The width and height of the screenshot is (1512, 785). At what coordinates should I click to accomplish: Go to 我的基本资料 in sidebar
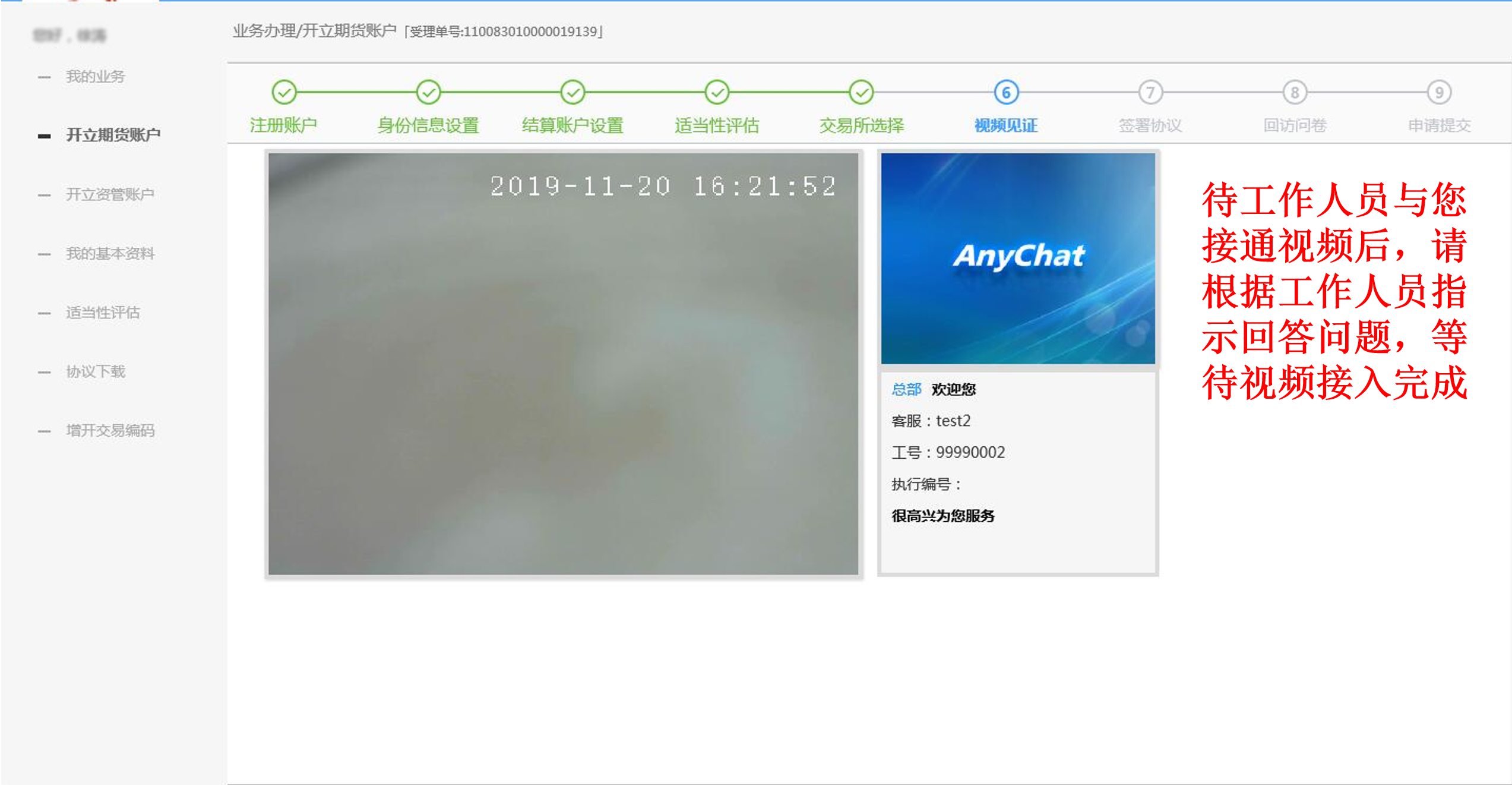click(x=110, y=254)
